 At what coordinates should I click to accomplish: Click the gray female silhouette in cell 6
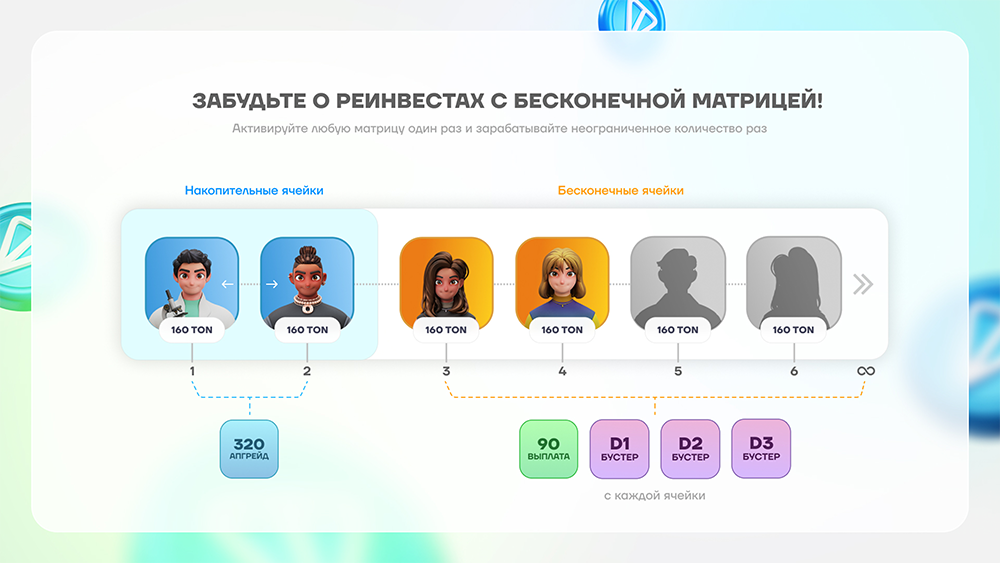point(794,282)
